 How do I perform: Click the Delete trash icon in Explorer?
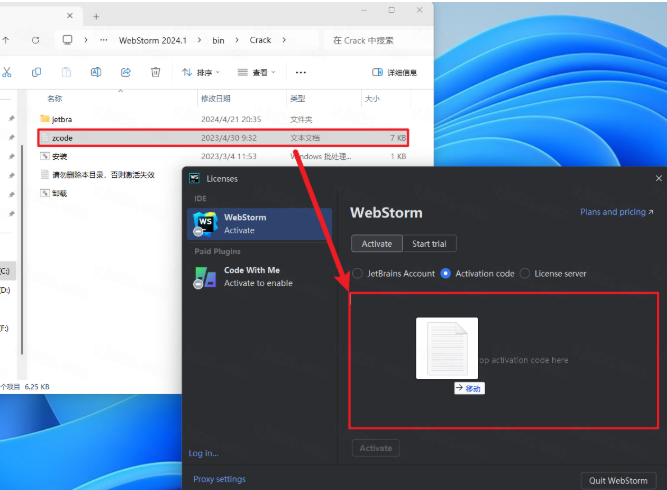tap(156, 72)
